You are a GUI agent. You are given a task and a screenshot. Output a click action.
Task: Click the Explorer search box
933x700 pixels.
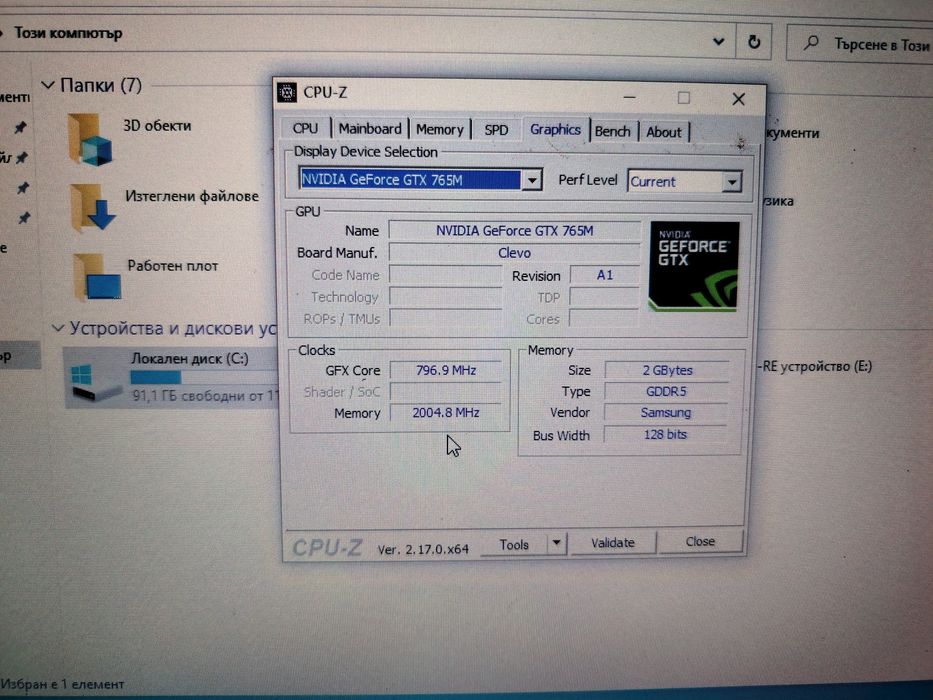[860, 43]
